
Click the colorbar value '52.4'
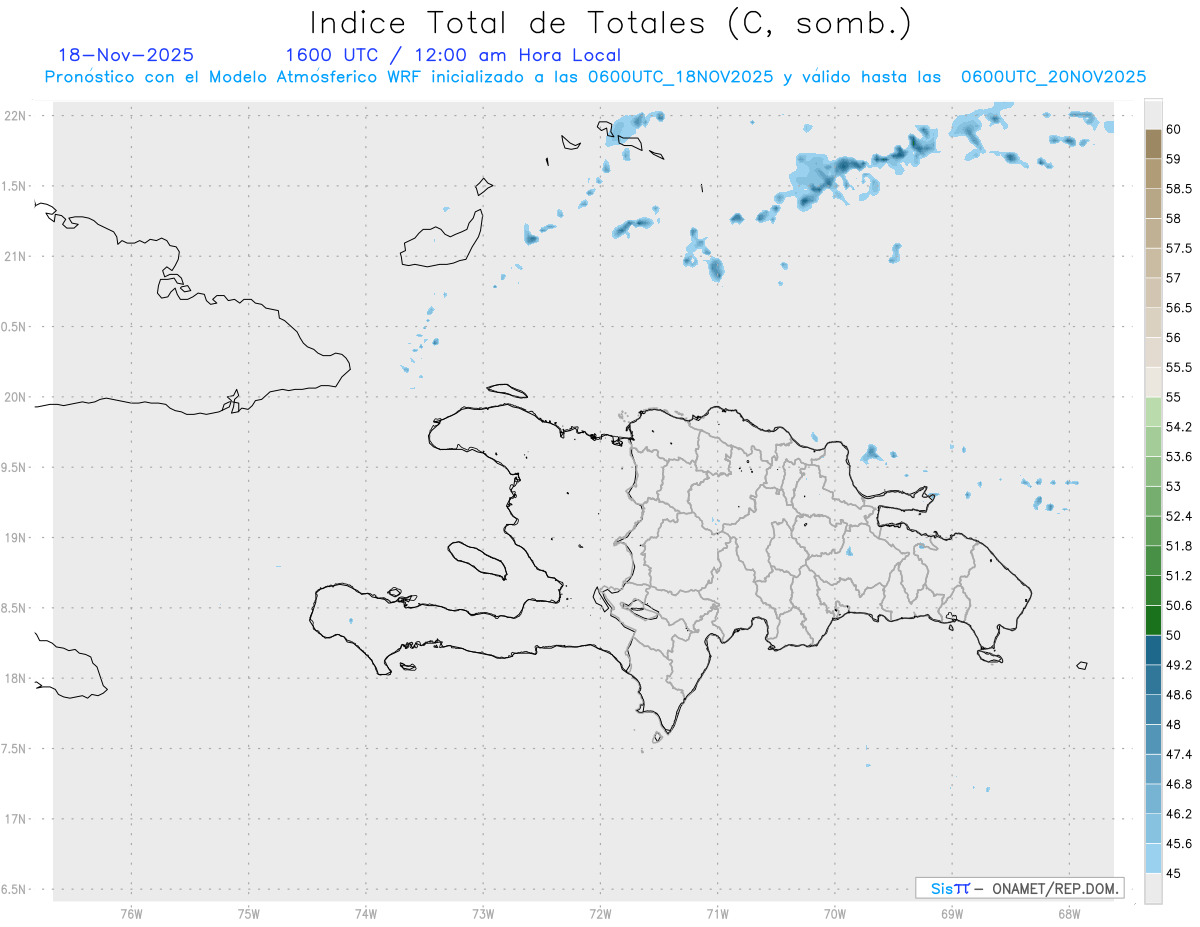(x=1179, y=516)
